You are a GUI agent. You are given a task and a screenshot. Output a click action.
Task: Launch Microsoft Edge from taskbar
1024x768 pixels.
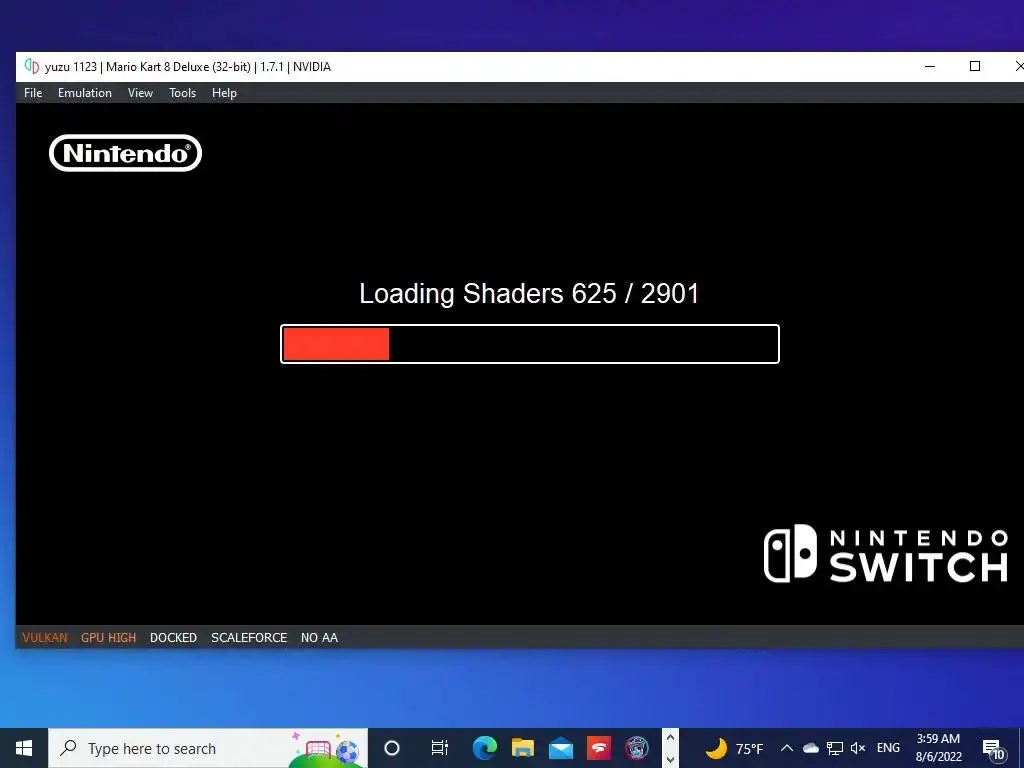pyautogui.click(x=485, y=748)
